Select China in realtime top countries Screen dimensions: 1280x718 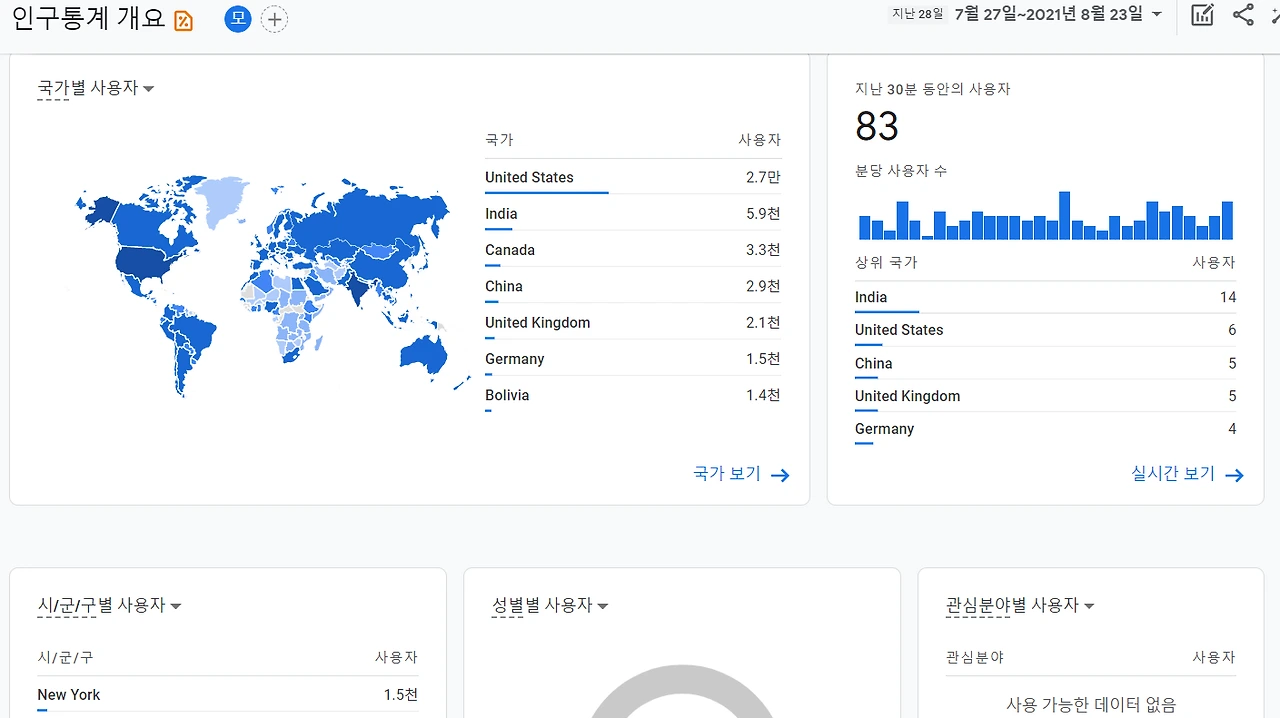coord(1046,363)
